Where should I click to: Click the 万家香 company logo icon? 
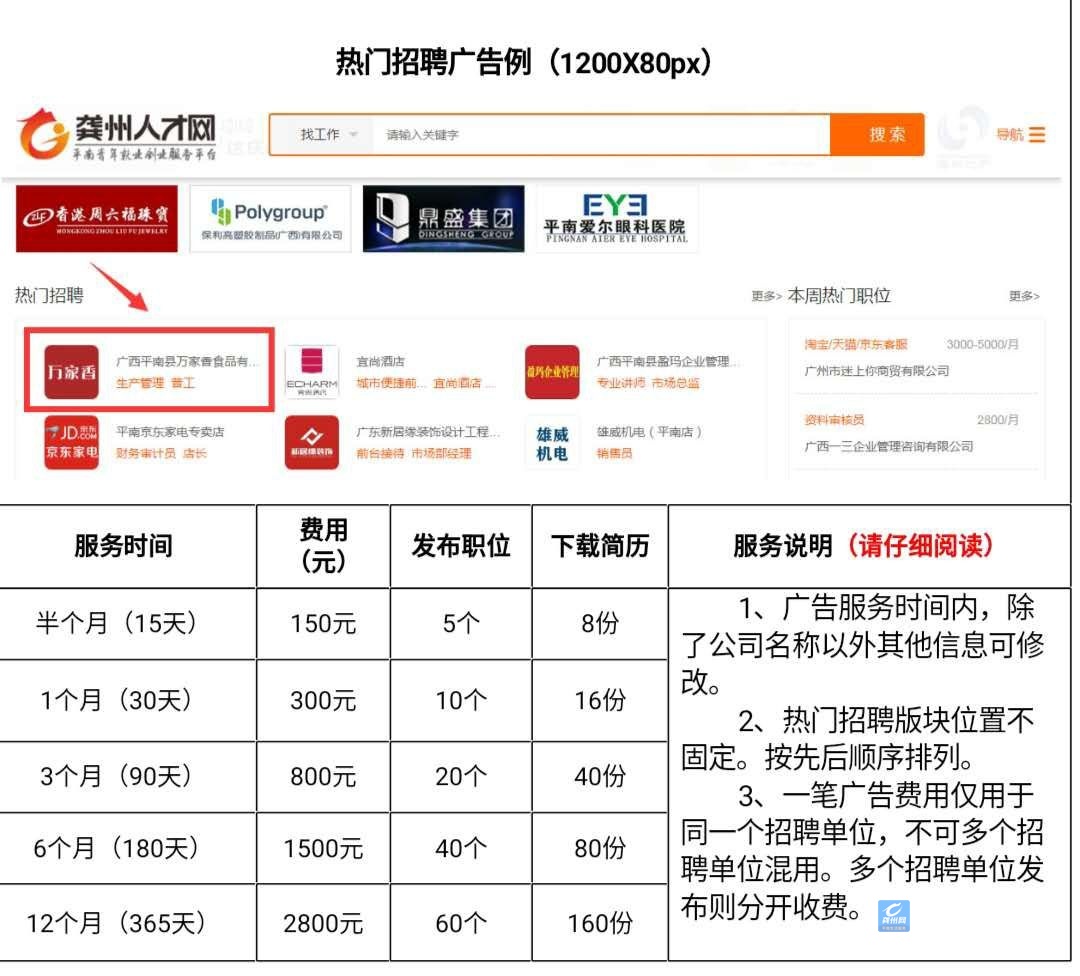[72, 372]
